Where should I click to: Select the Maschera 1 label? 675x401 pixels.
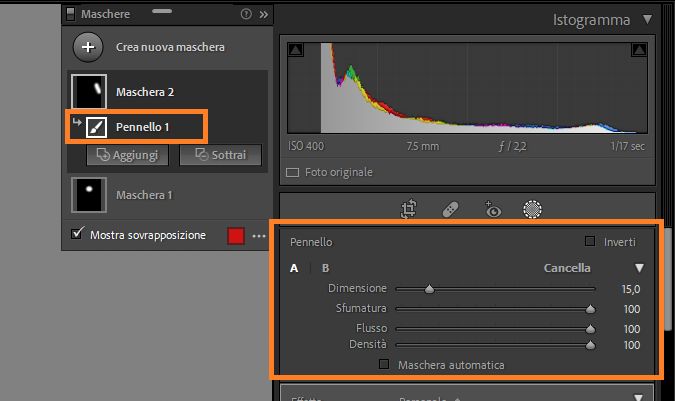coord(144,195)
